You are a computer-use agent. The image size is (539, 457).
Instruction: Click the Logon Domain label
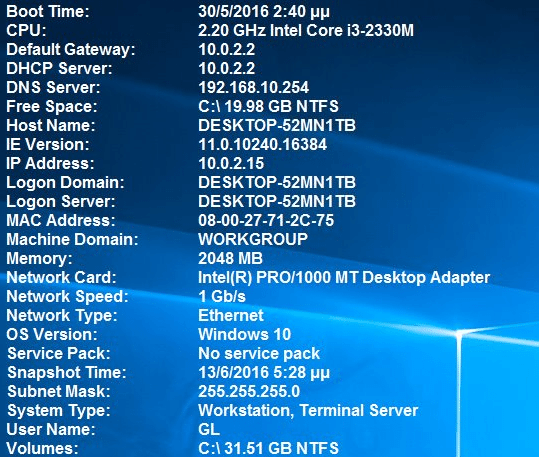pyautogui.click(x=65, y=183)
